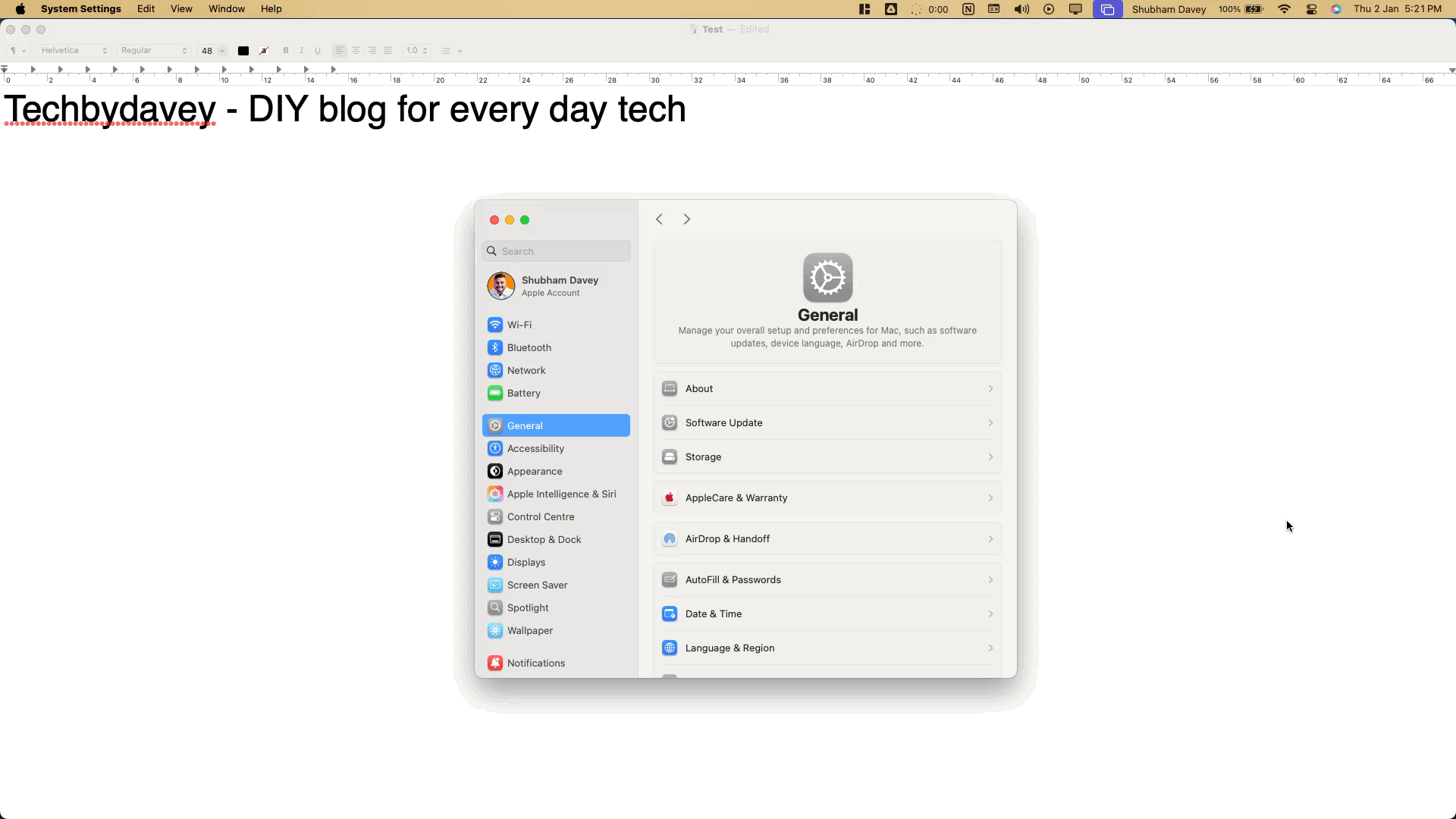Image resolution: width=1456 pixels, height=819 pixels.
Task: Click the System Settings search field
Action: [557, 250]
